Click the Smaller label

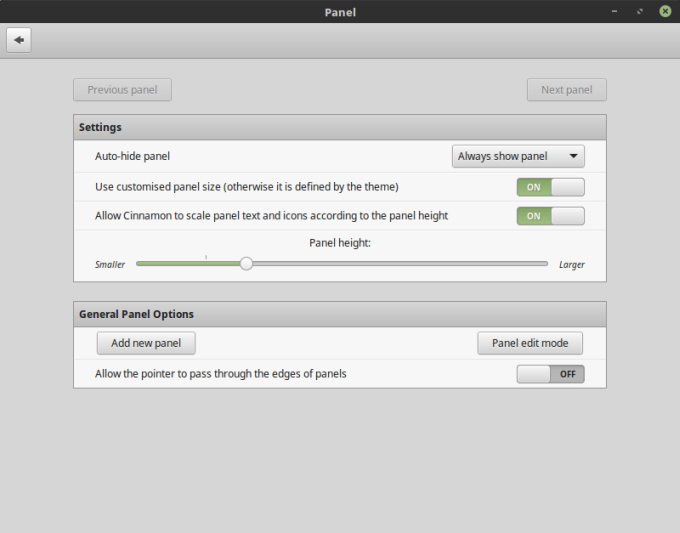coord(110,265)
